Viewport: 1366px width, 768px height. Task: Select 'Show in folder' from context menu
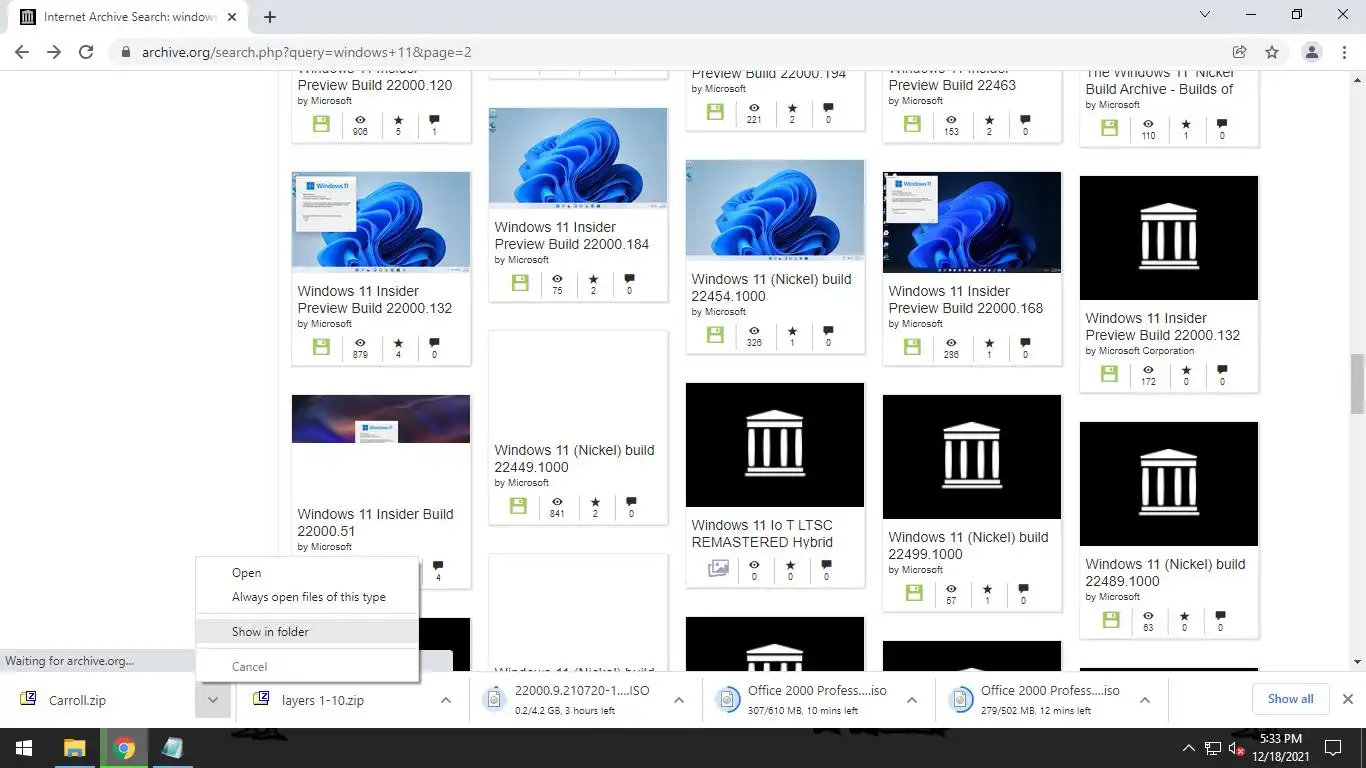point(307,631)
